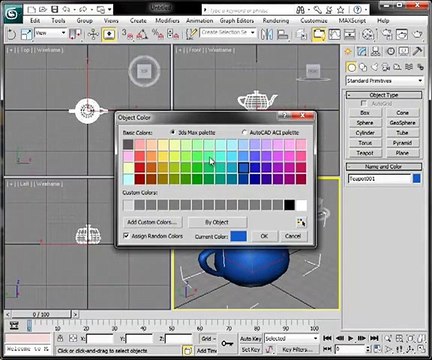Switch to the Create panel star icon
This screenshot has width=432, height=360.
tap(348, 52)
